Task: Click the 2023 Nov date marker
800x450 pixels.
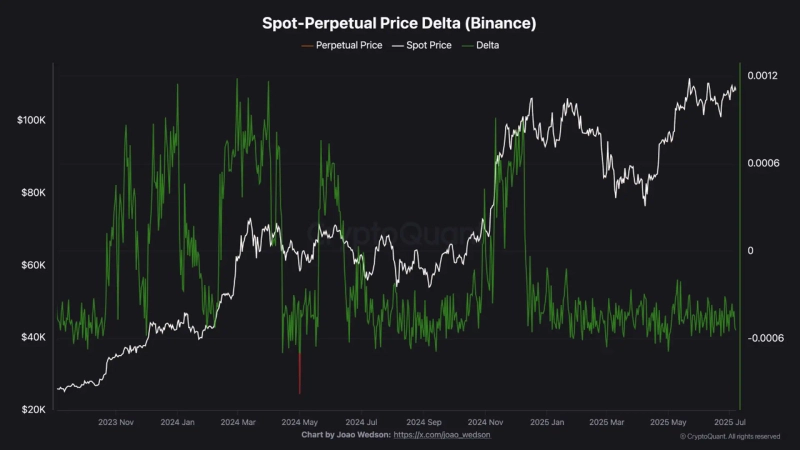Action: point(116,423)
